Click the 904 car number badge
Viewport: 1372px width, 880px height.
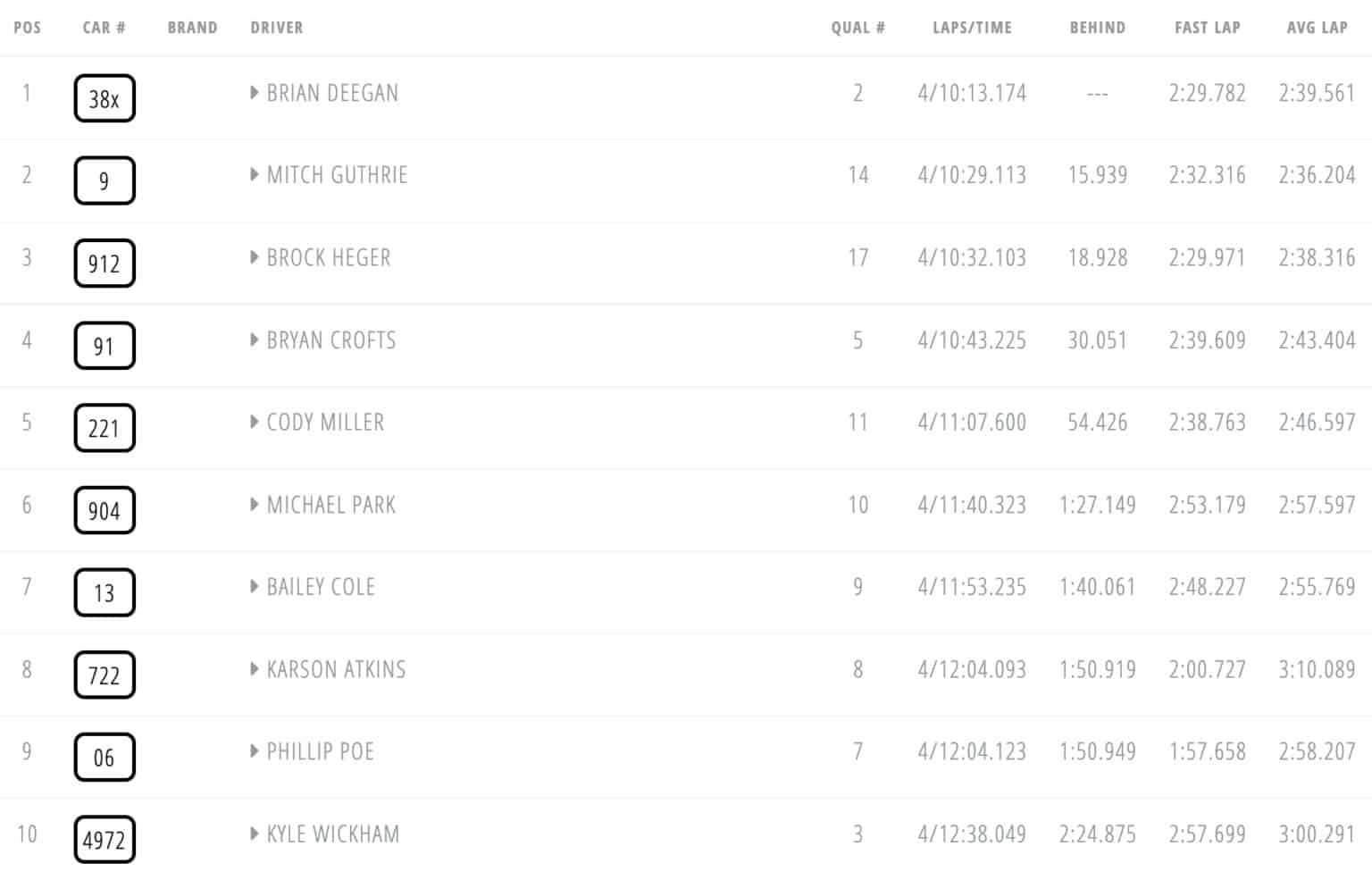[105, 510]
